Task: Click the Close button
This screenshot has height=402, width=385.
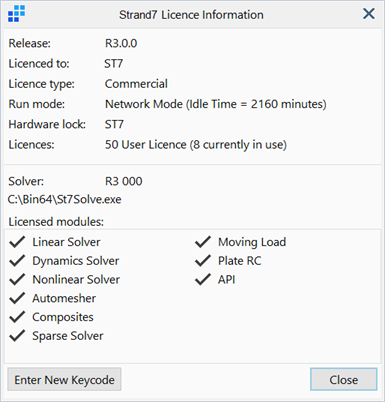Action: pos(344,379)
